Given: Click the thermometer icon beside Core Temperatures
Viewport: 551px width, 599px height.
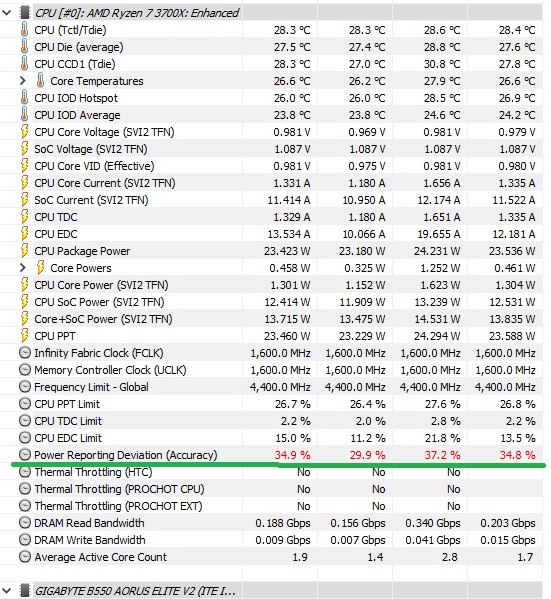Looking at the screenshot, I should (x=41, y=81).
